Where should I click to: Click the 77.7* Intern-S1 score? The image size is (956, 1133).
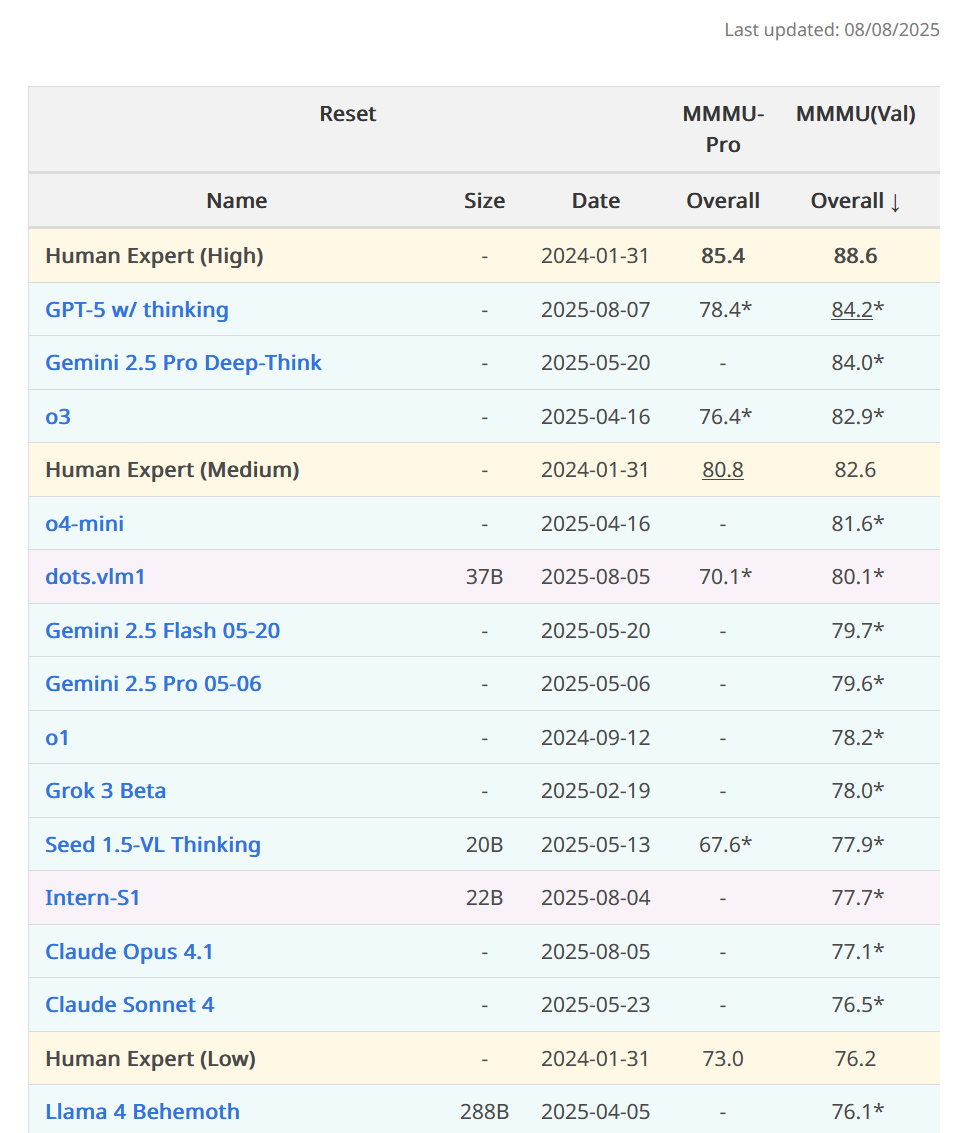click(x=857, y=897)
